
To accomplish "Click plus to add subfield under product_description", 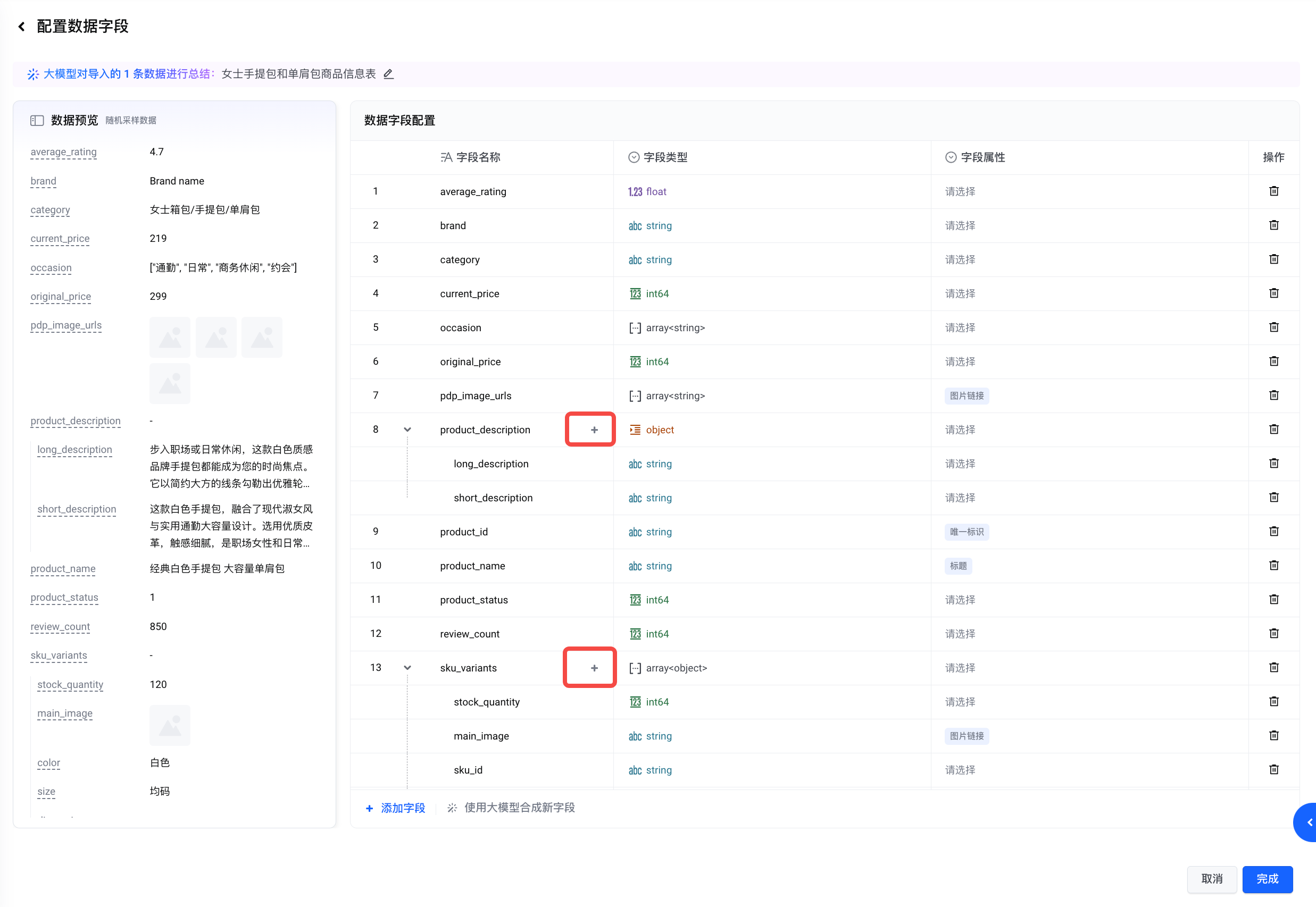I will coord(594,430).
